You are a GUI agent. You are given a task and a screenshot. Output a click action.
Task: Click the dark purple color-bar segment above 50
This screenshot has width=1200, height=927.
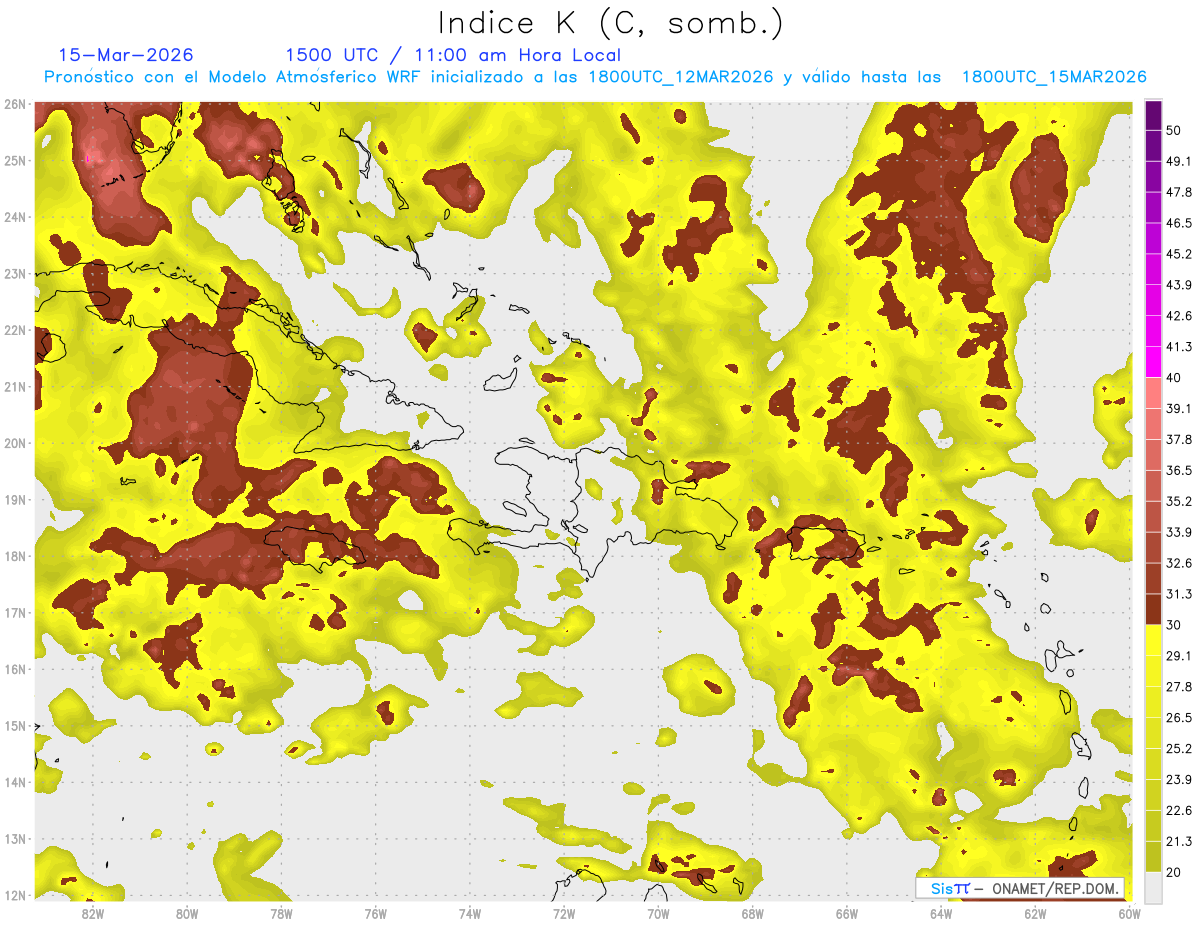coord(1153,115)
